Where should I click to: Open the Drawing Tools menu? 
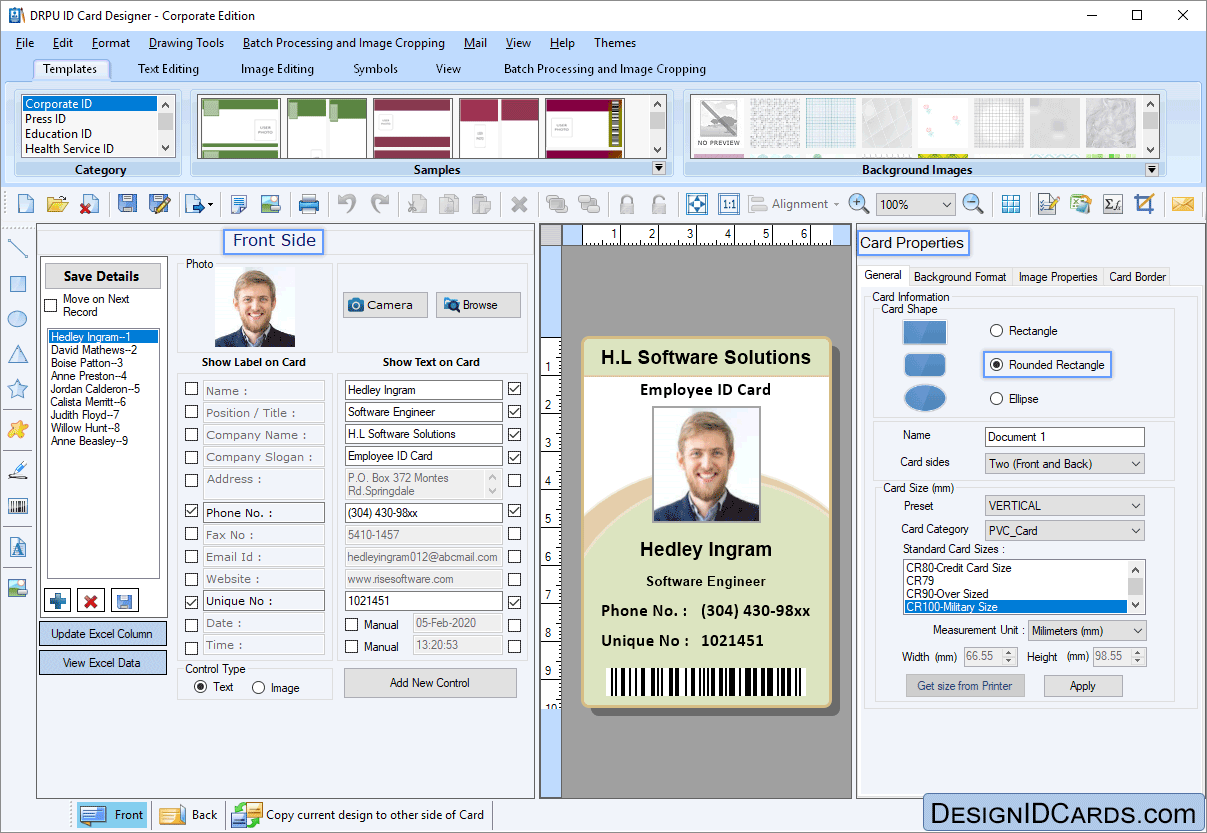tap(186, 43)
